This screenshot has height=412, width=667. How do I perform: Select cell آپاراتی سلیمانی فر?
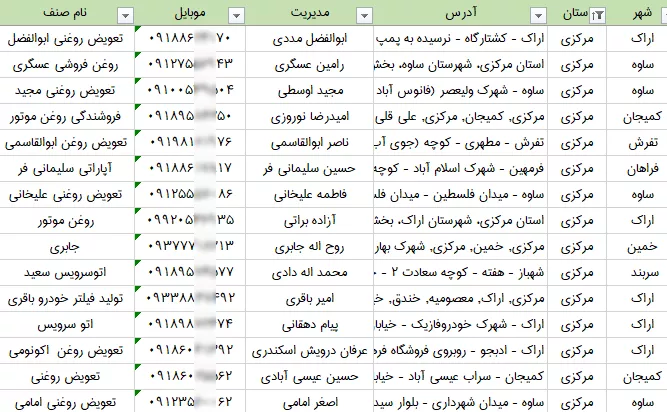click(x=67, y=169)
